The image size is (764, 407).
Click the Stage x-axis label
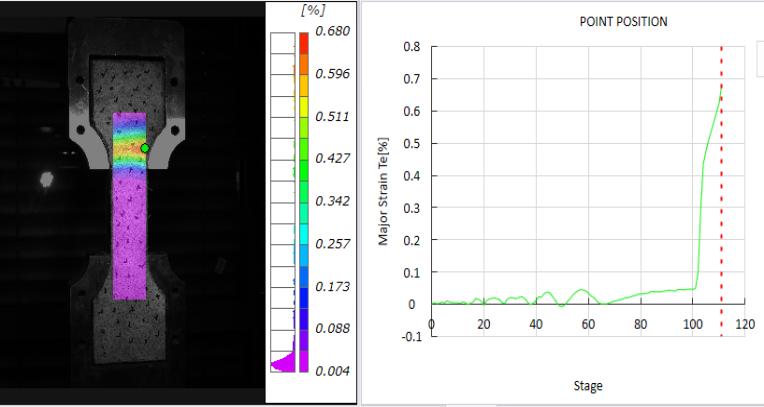click(588, 385)
